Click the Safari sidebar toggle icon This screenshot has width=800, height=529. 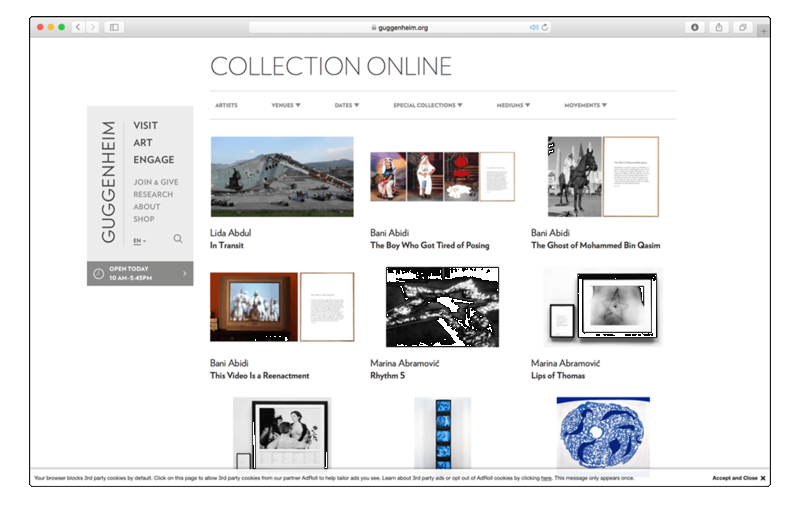pyautogui.click(x=114, y=27)
